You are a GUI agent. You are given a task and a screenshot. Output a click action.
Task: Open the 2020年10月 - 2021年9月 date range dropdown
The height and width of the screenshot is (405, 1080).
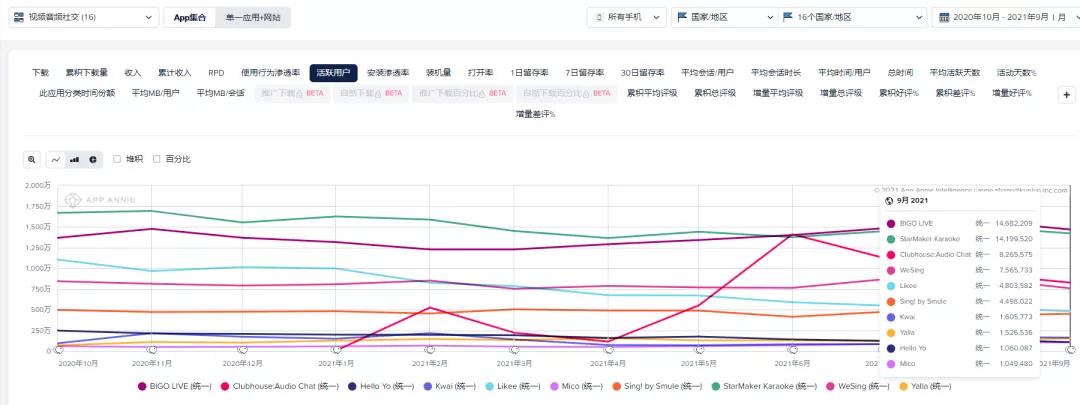click(1006, 17)
